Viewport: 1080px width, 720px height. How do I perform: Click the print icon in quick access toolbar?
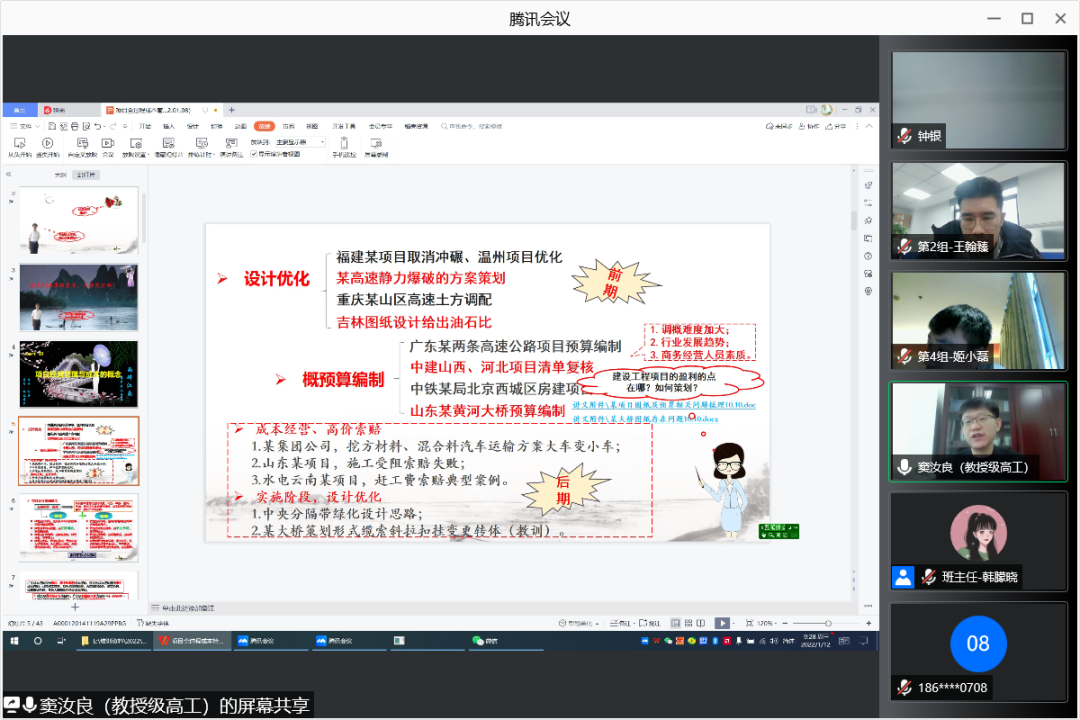pos(74,126)
